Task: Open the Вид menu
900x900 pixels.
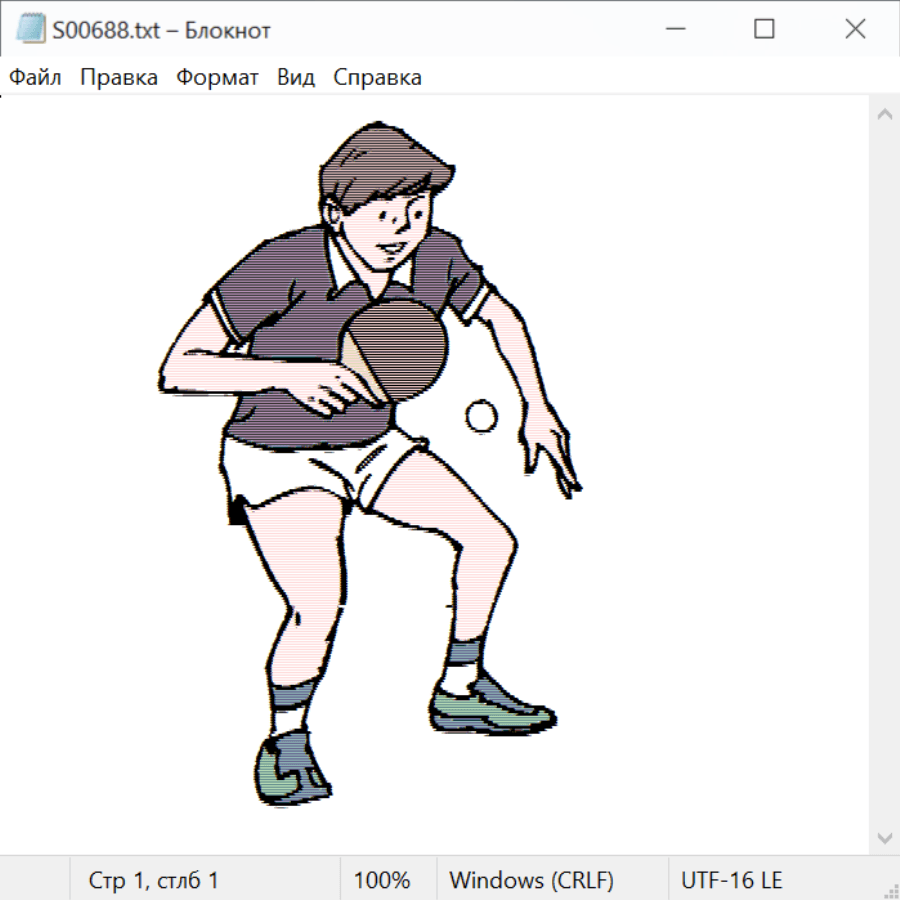Action: tap(296, 78)
